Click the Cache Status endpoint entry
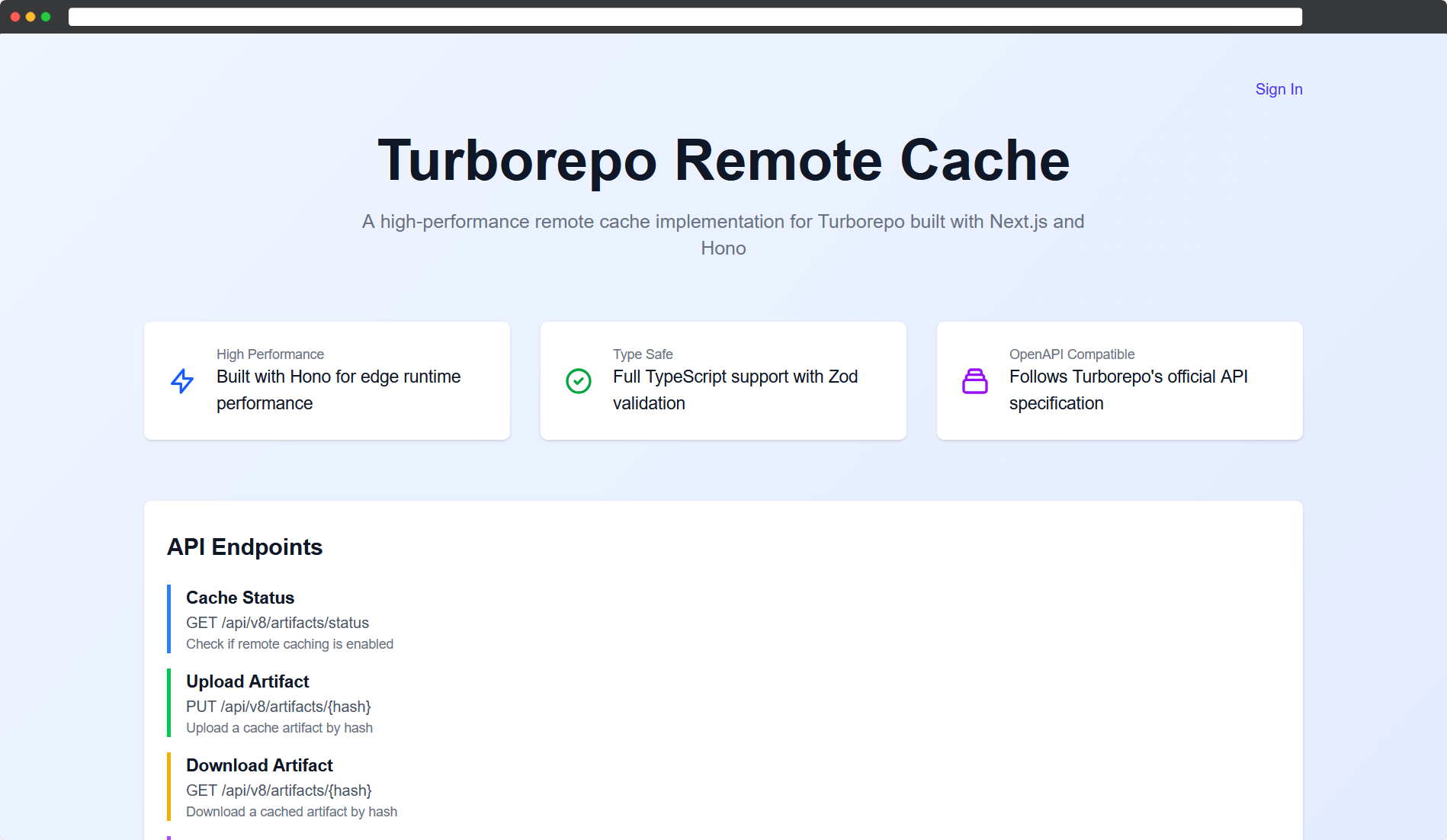 click(x=290, y=619)
